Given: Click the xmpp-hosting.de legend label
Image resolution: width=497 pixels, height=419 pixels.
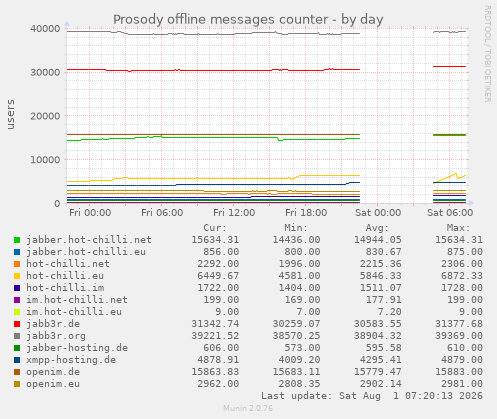Looking at the screenshot, I should pos(71,360).
